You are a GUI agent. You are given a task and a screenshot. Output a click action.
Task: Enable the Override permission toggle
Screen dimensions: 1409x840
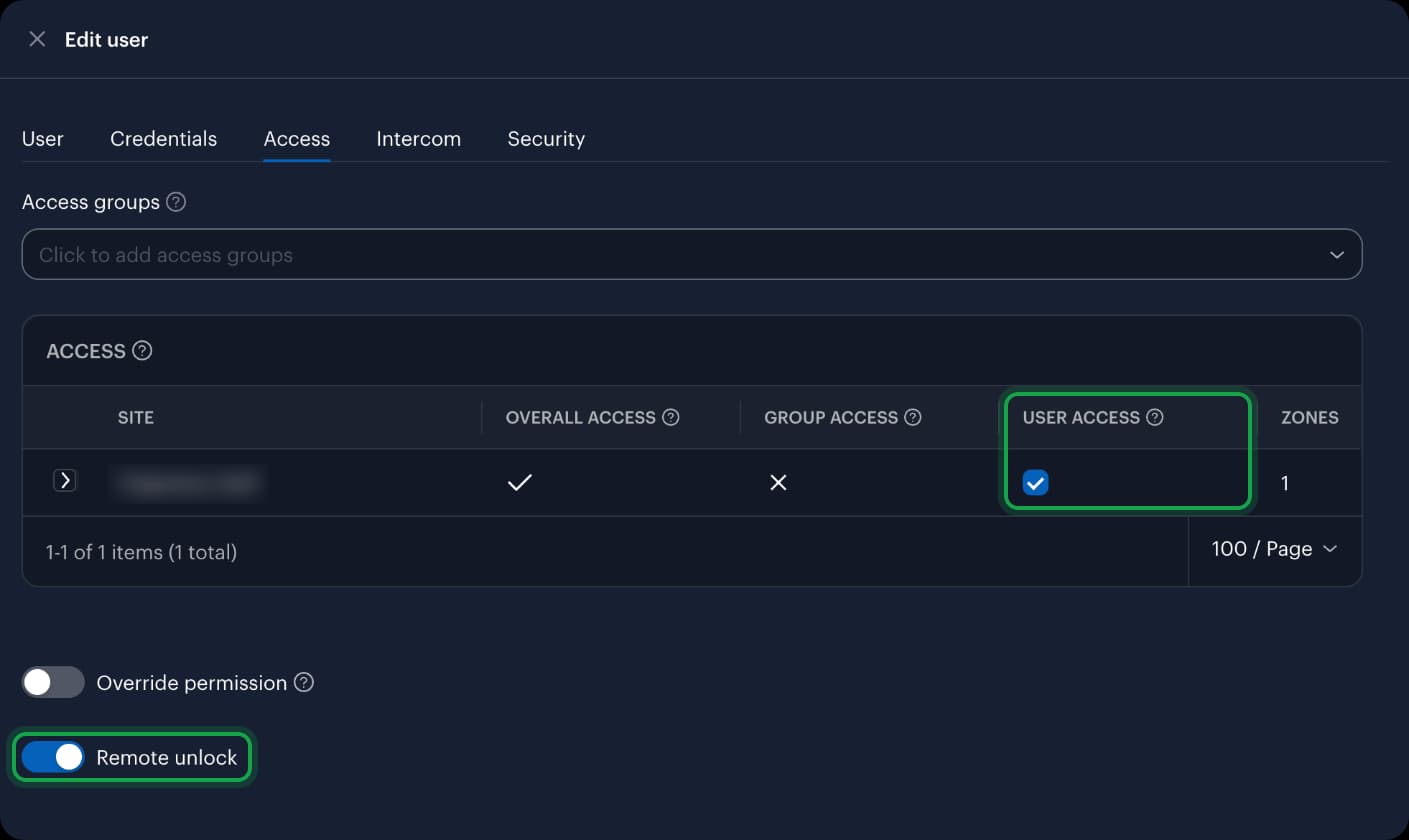click(53, 683)
